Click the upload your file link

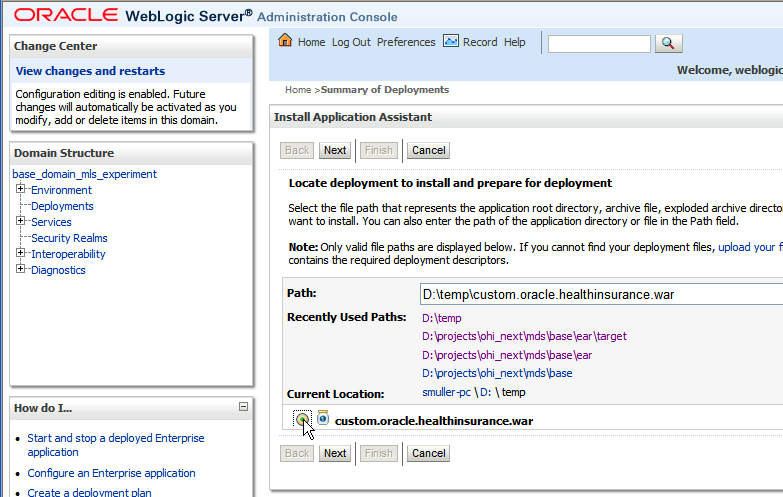click(750, 247)
